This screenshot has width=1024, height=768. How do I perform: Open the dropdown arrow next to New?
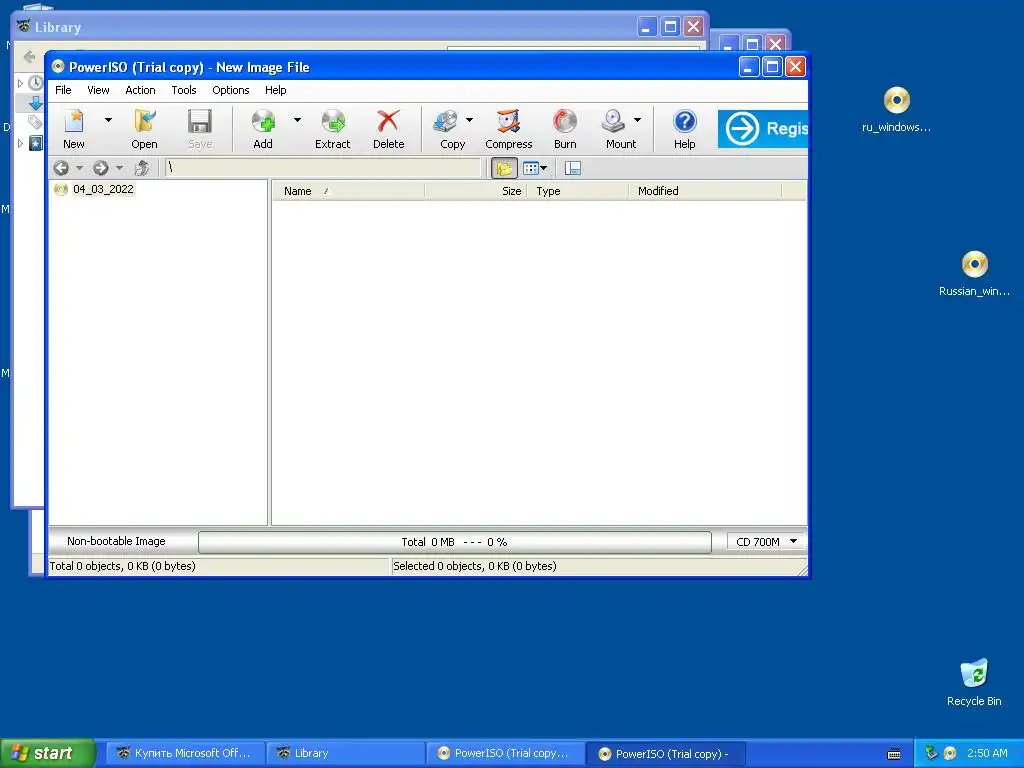(108, 120)
